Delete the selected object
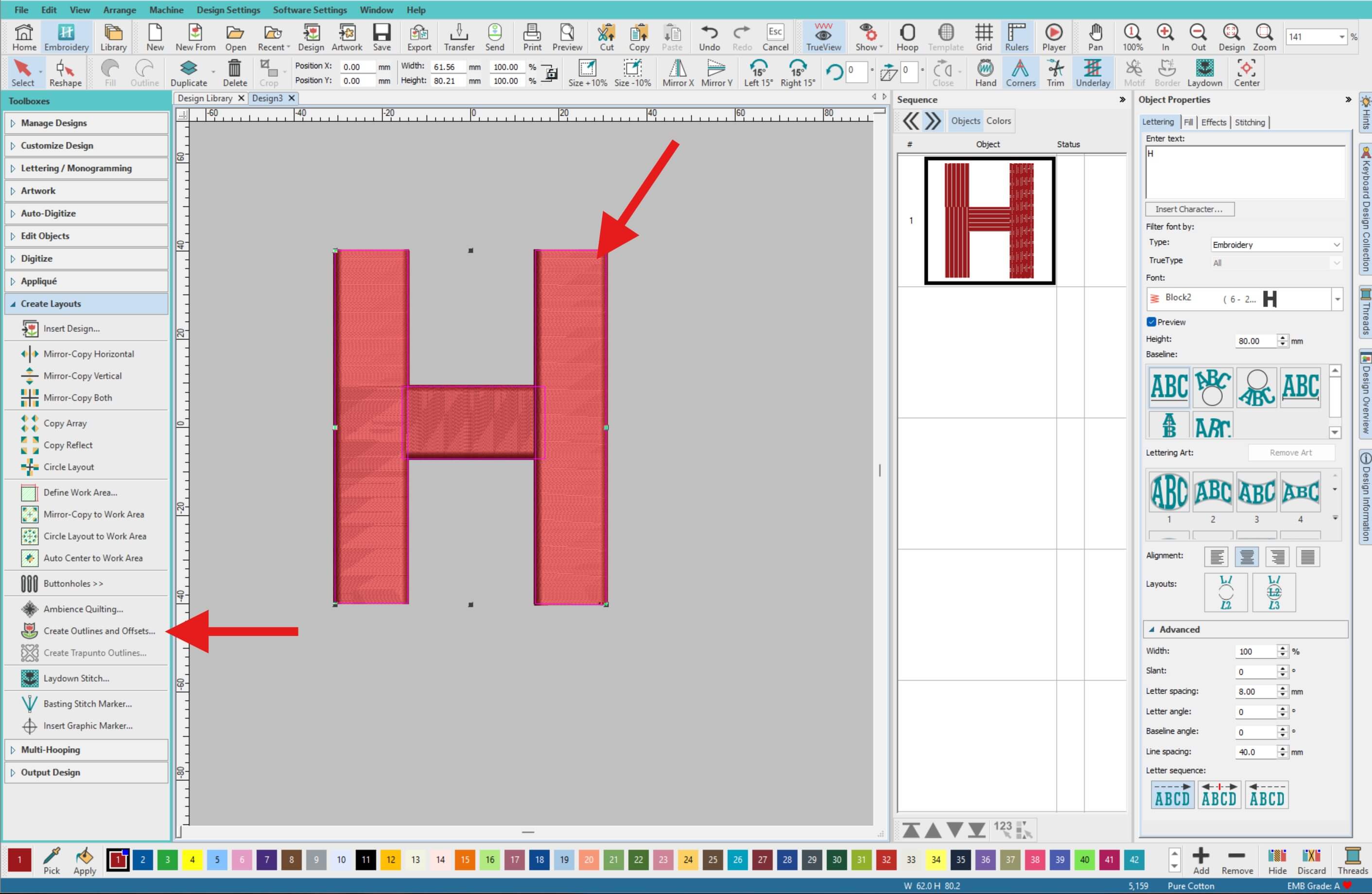 (x=235, y=73)
